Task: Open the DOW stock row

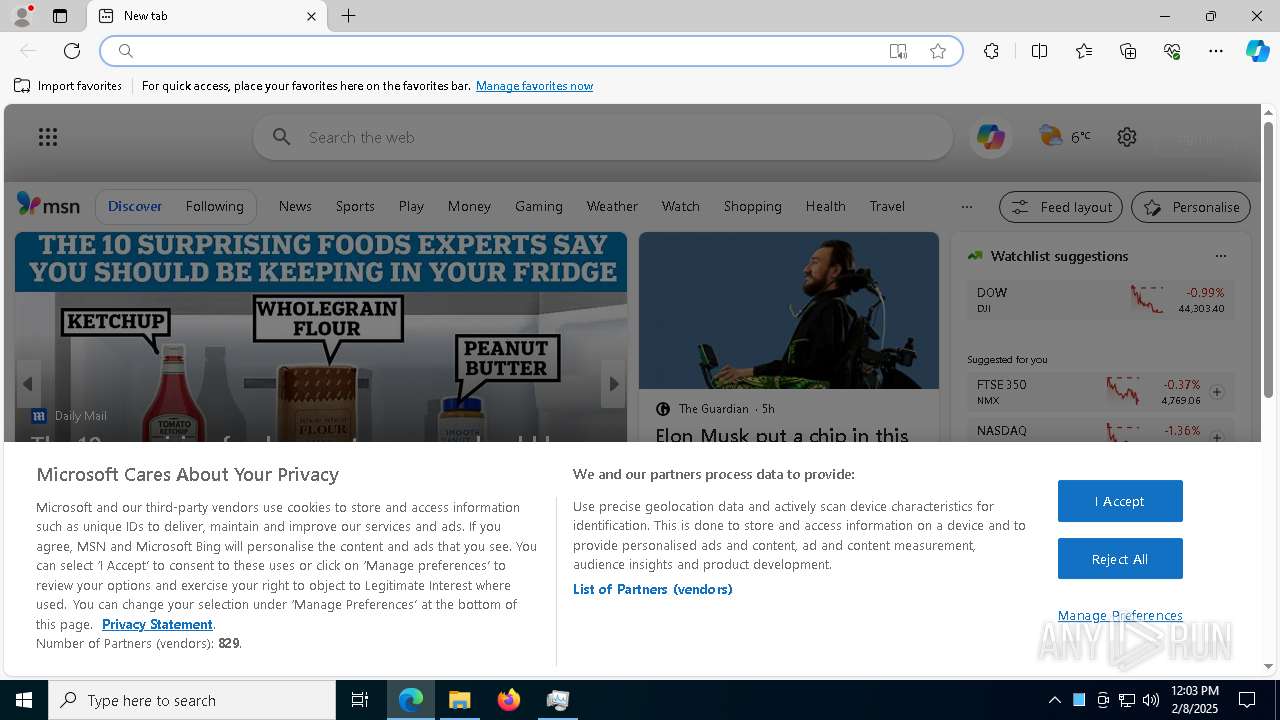Action: click(x=1101, y=300)
